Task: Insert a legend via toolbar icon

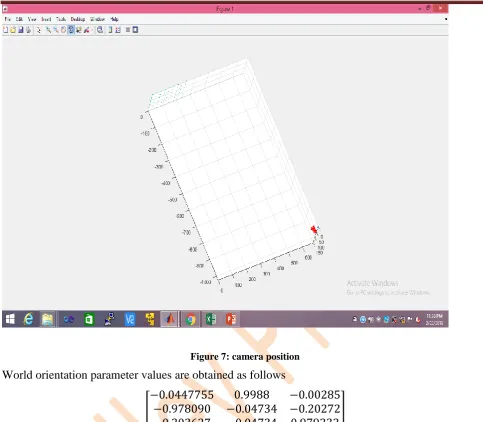Action: [118, 30]
